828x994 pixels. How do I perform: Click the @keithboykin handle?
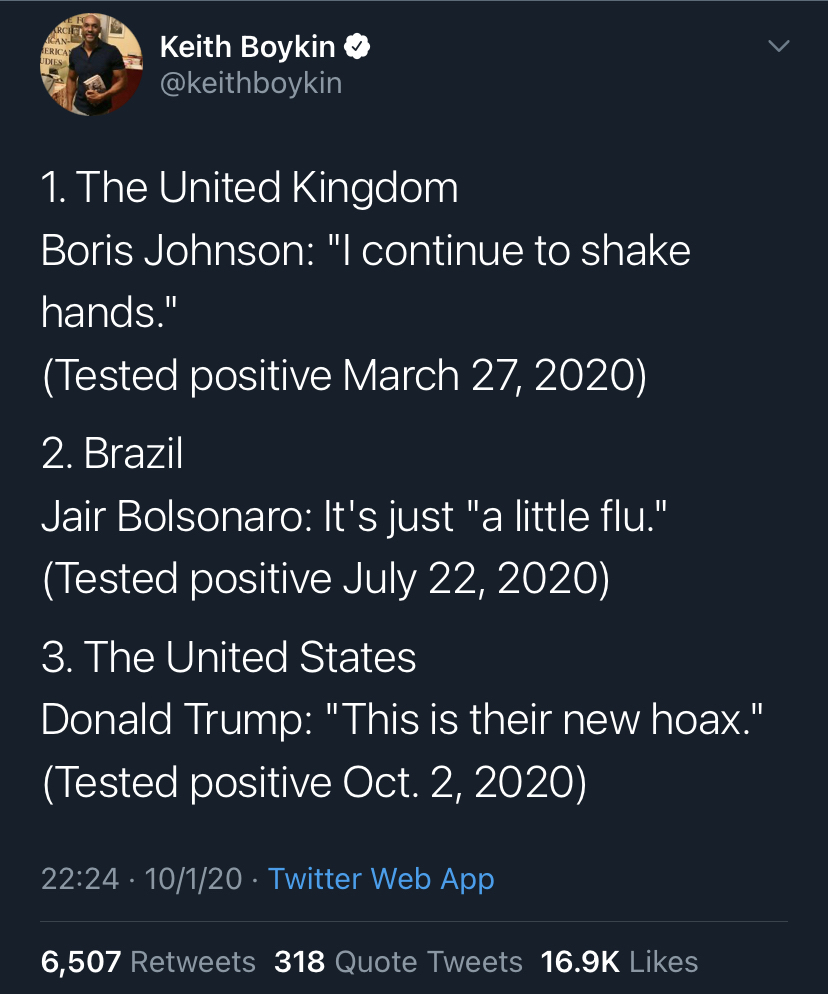tap(250, 83)
